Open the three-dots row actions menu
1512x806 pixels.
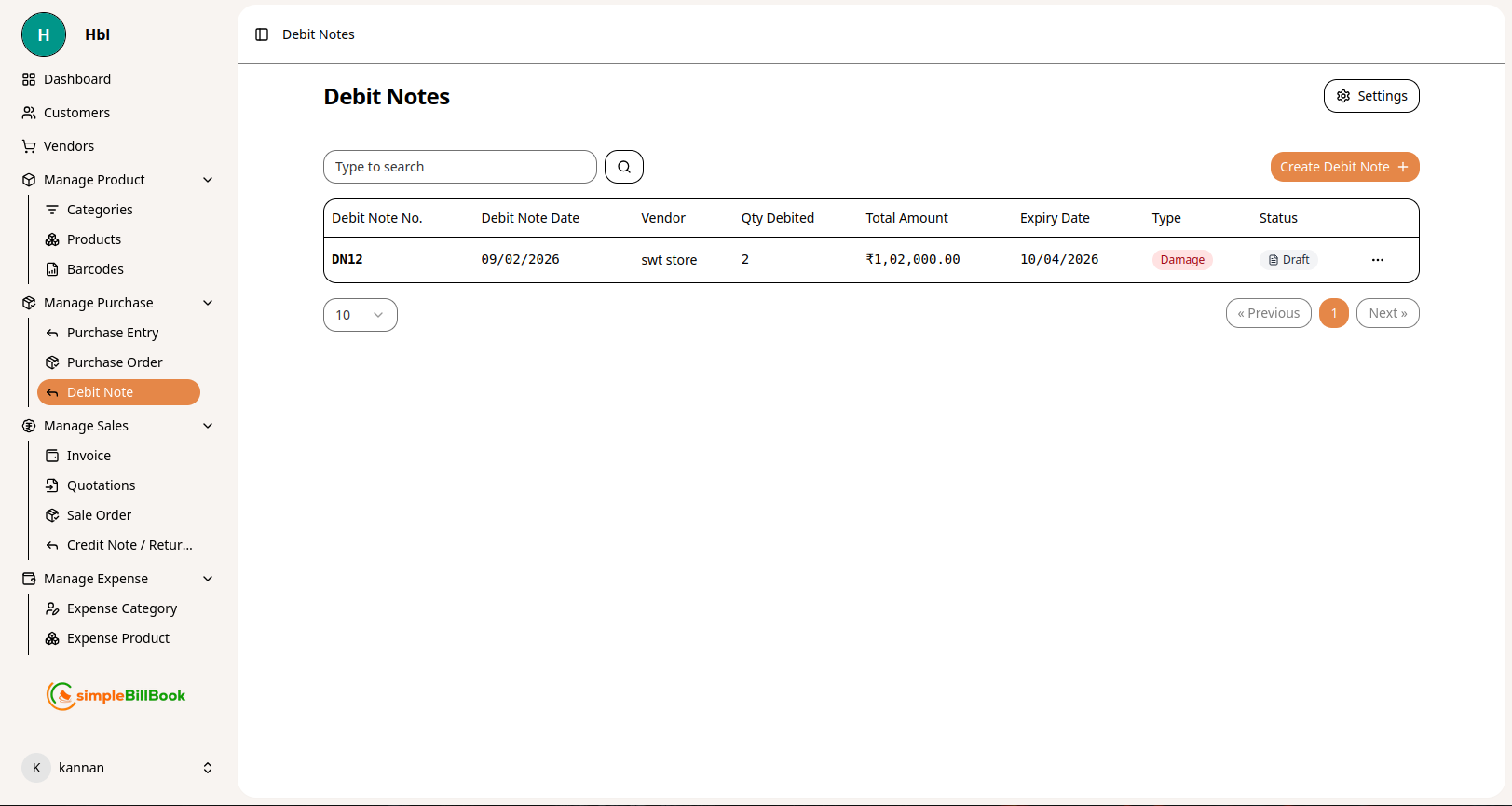tap(1377, 260)
